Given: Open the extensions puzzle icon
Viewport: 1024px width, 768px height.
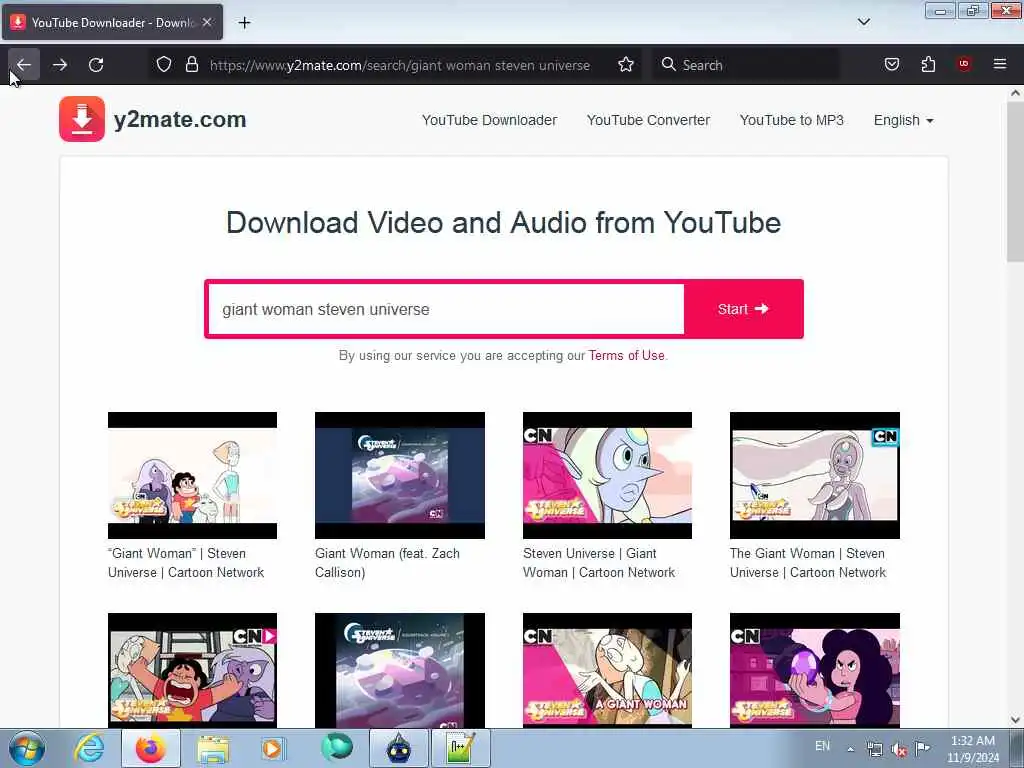Looking at the screenshot, I should click(x=928, y=65).
